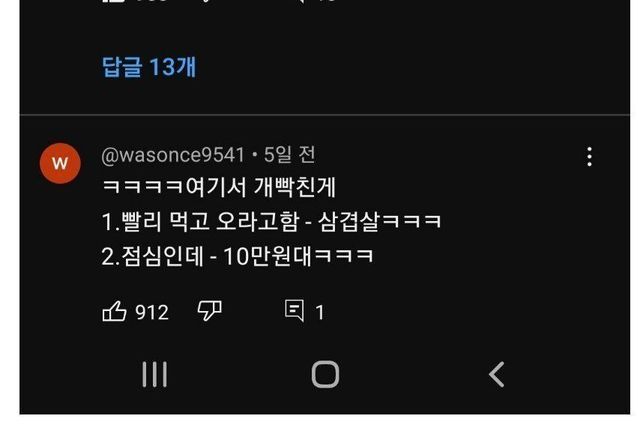Expand the '답글 13개' replies

point(149,67)
